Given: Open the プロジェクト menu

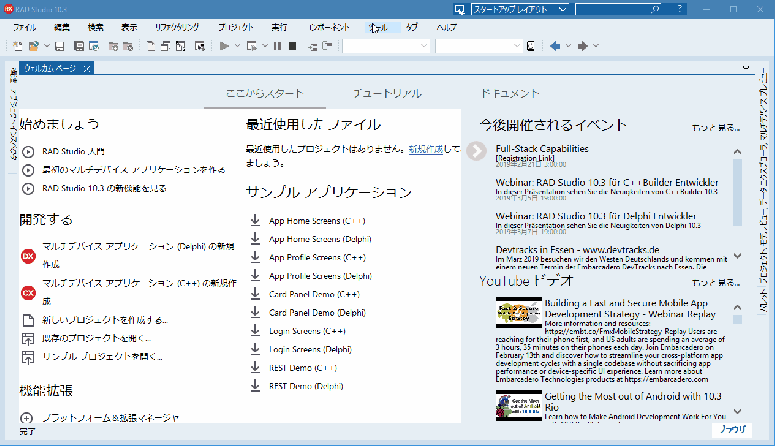Looking at the screenshot, I should click(236, 28).
